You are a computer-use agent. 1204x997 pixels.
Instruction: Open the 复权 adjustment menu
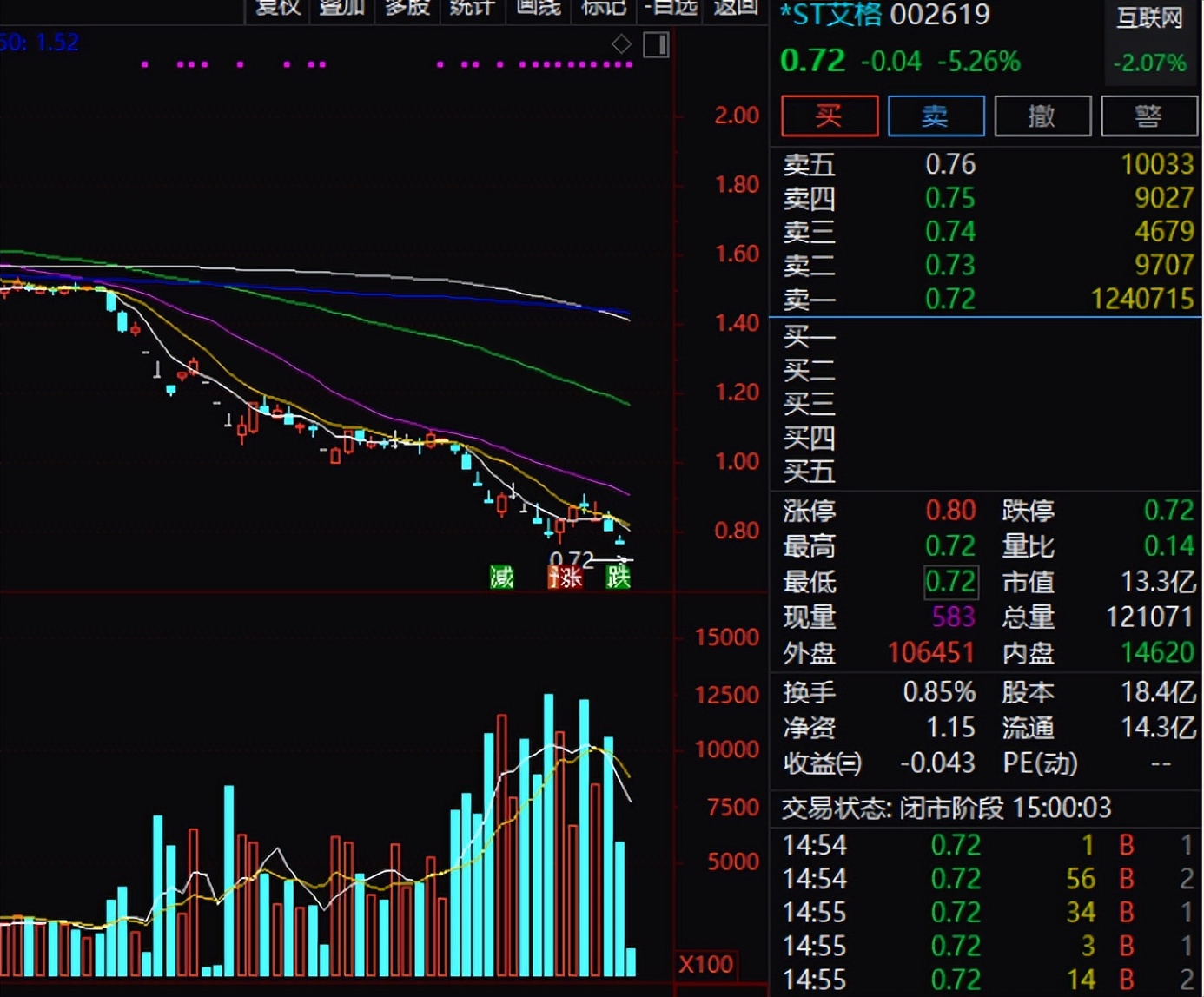pos(278,8)
